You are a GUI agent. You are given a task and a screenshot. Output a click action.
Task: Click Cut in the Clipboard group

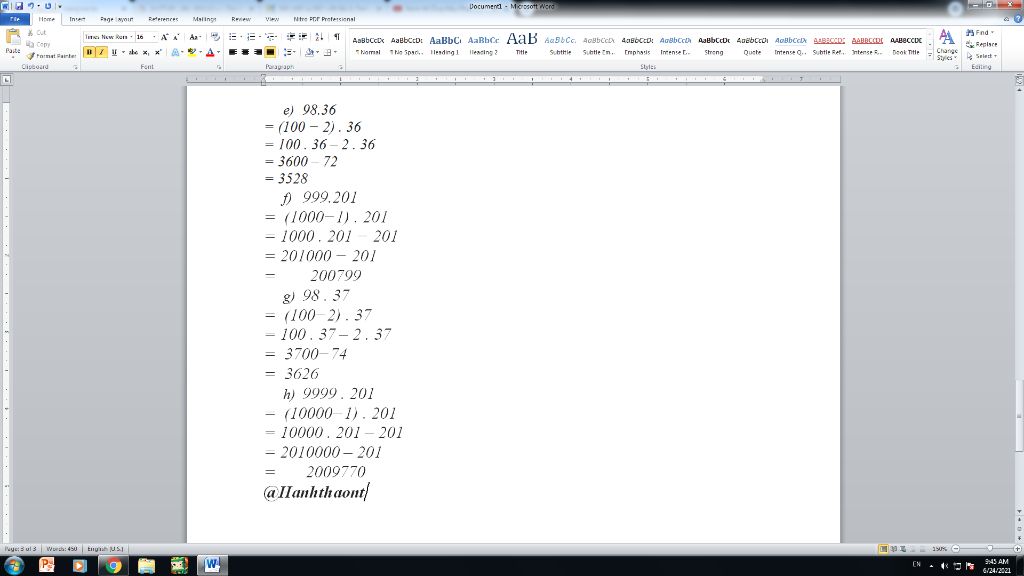[37, 33]
